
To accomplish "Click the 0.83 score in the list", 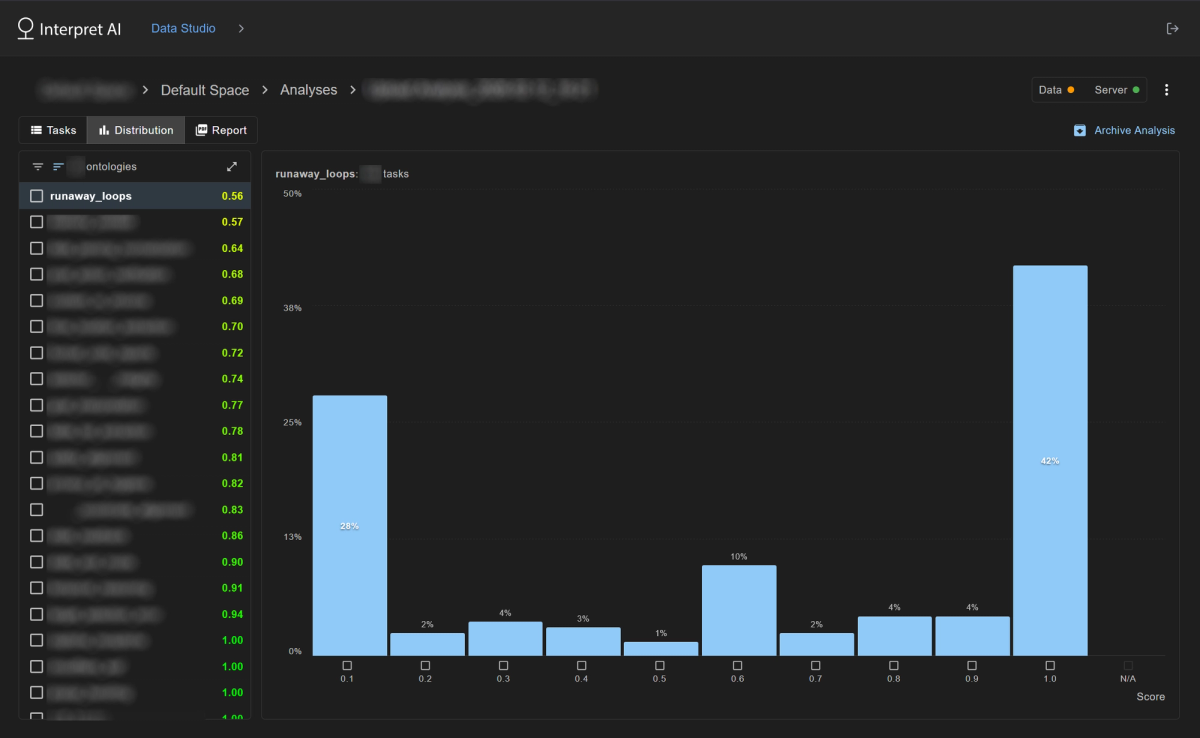I will click(x=232, y=510).
